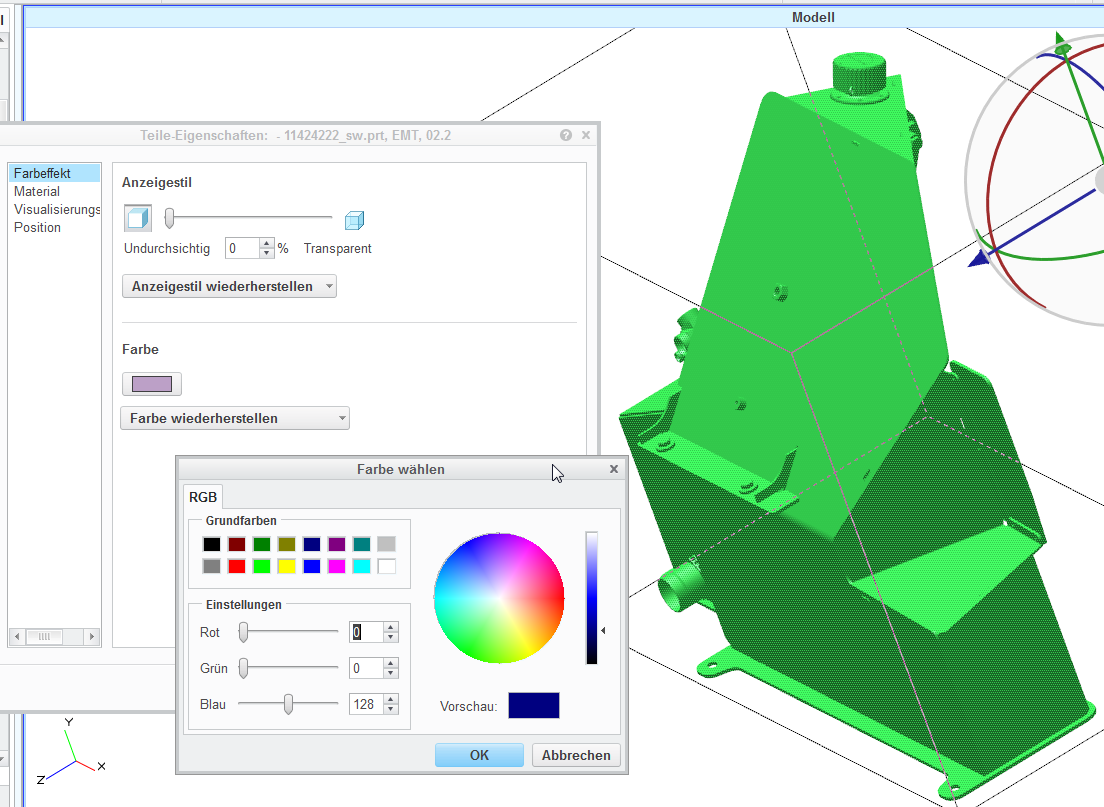Click the Rot value input field
The height and width of the screenshot is (807, 1104).
click(366, 632)
